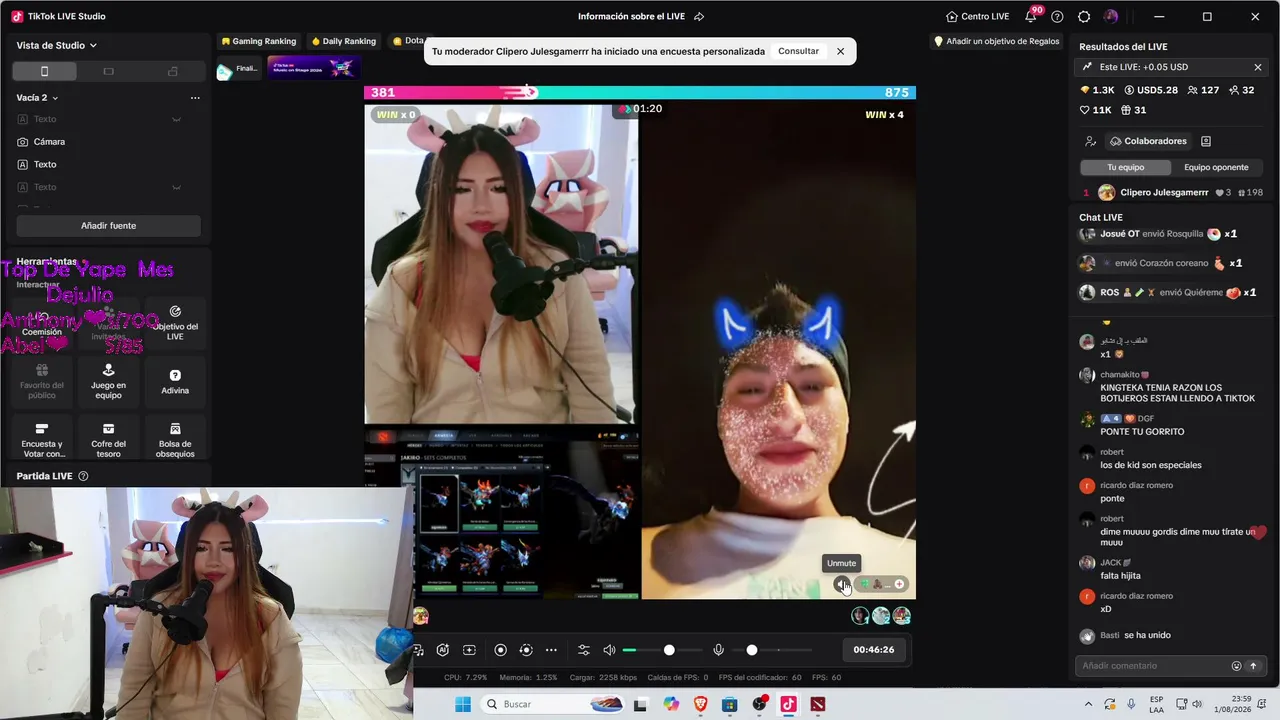Open the Partida LIVE help icon

pyautogui.click(x=83, y=476)
